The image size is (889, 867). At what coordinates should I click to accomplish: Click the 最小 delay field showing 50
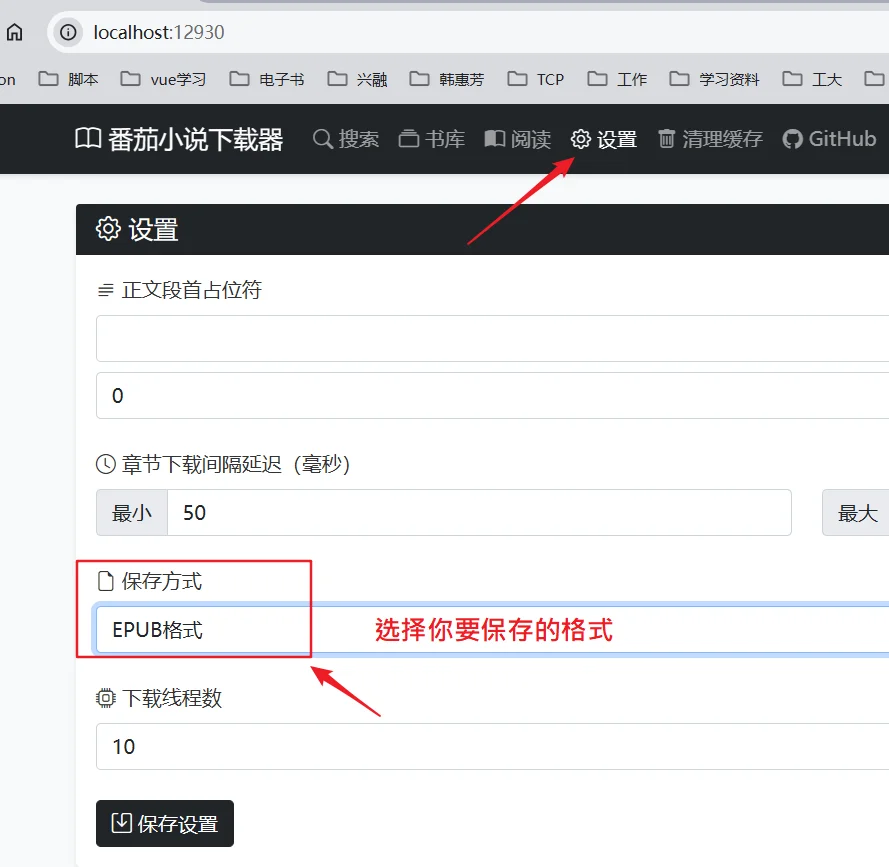(479, 513)
